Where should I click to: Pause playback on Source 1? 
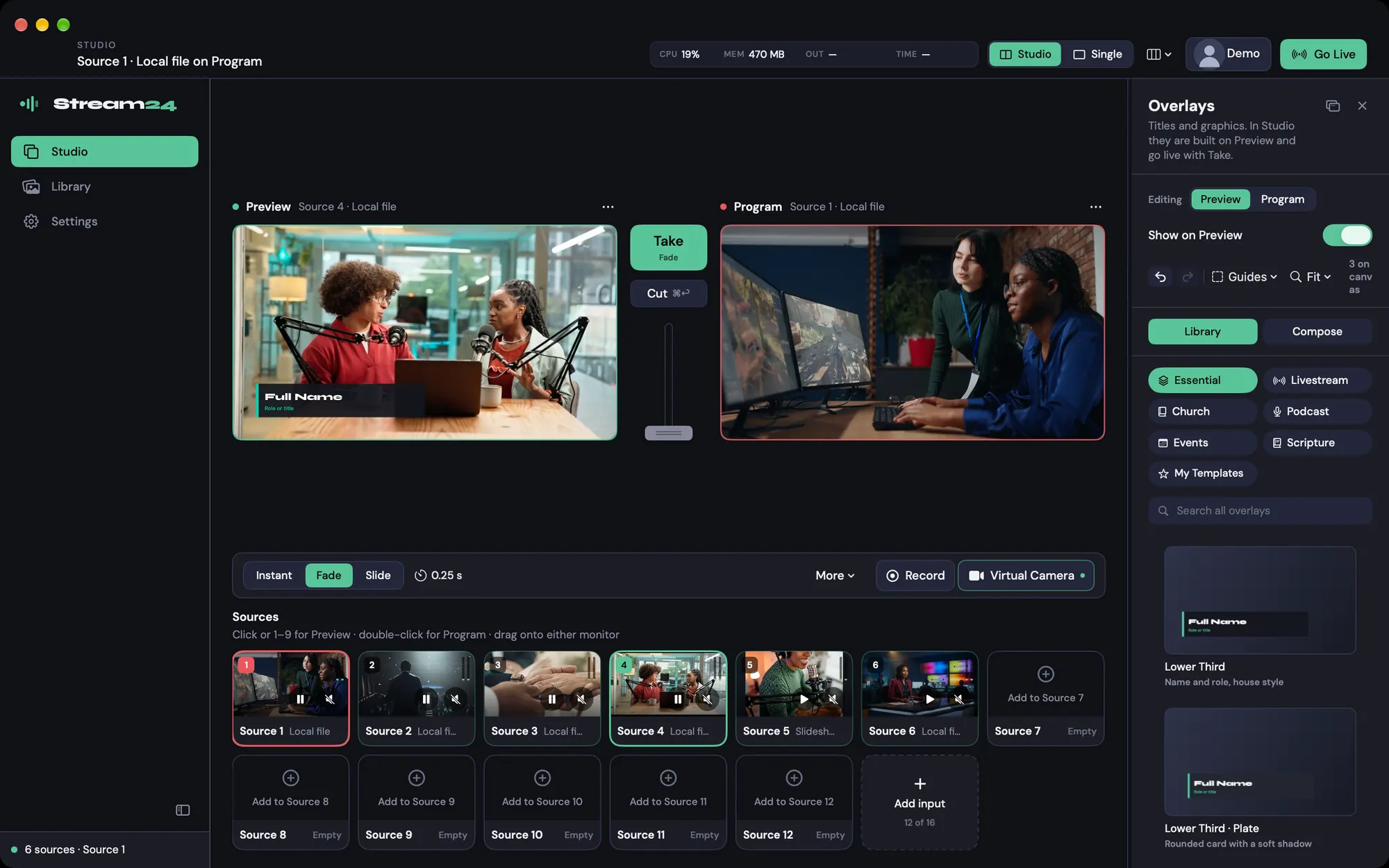tap(300, 699)
